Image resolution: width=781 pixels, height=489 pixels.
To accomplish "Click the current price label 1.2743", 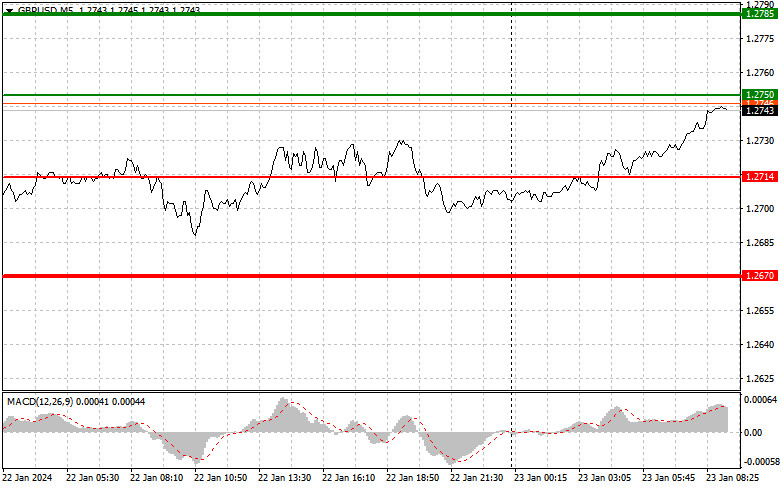I will 759,111.
